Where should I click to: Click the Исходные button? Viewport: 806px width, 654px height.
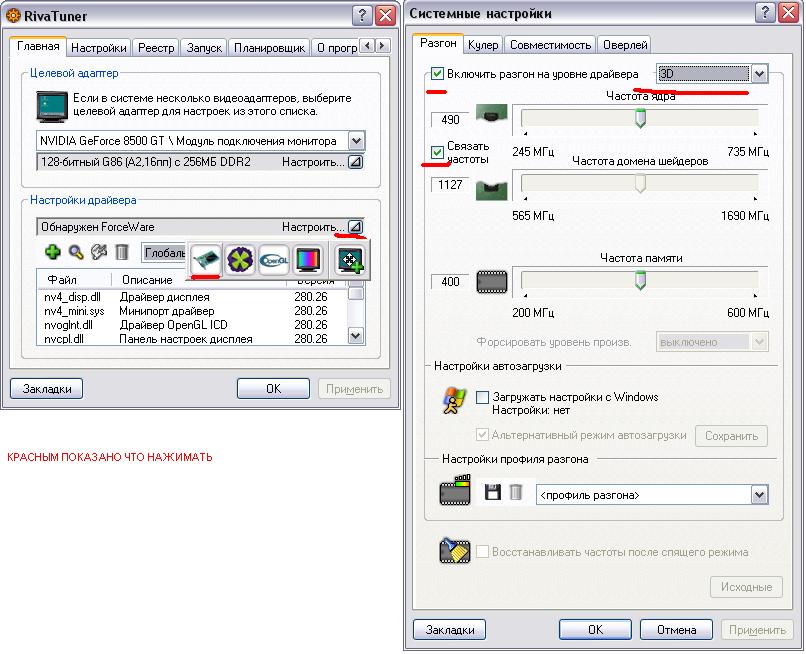[x=746, y=587]
